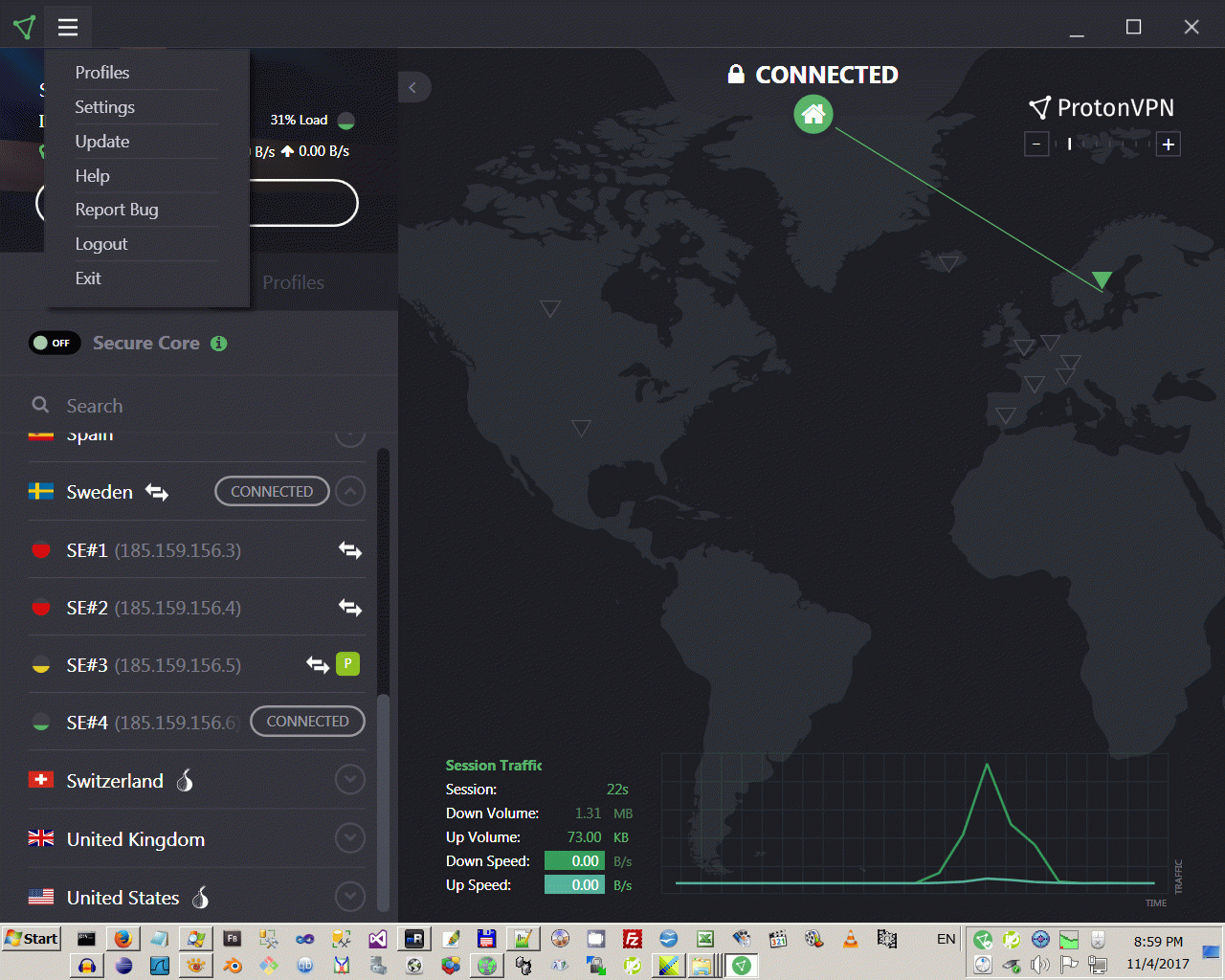Click the server marker over Iceland
The height and width of the screenshot is (980, 1225).
pyautogui.click(x=948, y=263)
